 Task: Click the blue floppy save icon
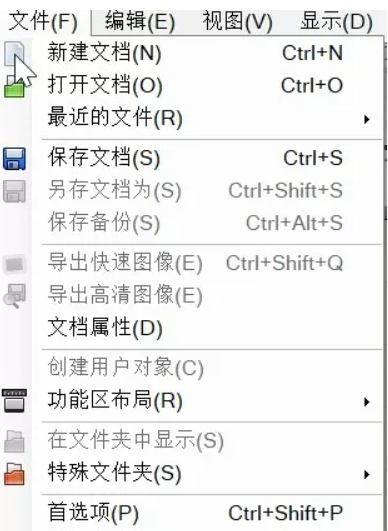[x=14, y=158]
